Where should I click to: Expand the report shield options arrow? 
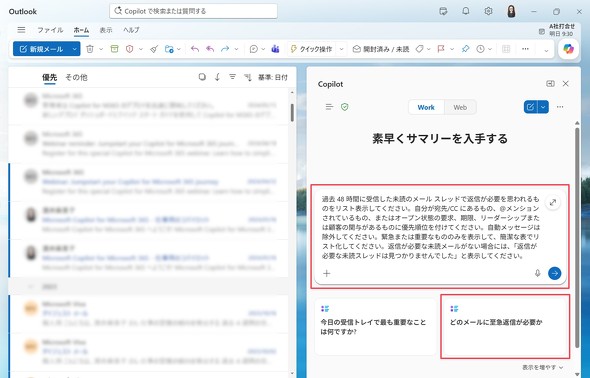tap(141, 49)
